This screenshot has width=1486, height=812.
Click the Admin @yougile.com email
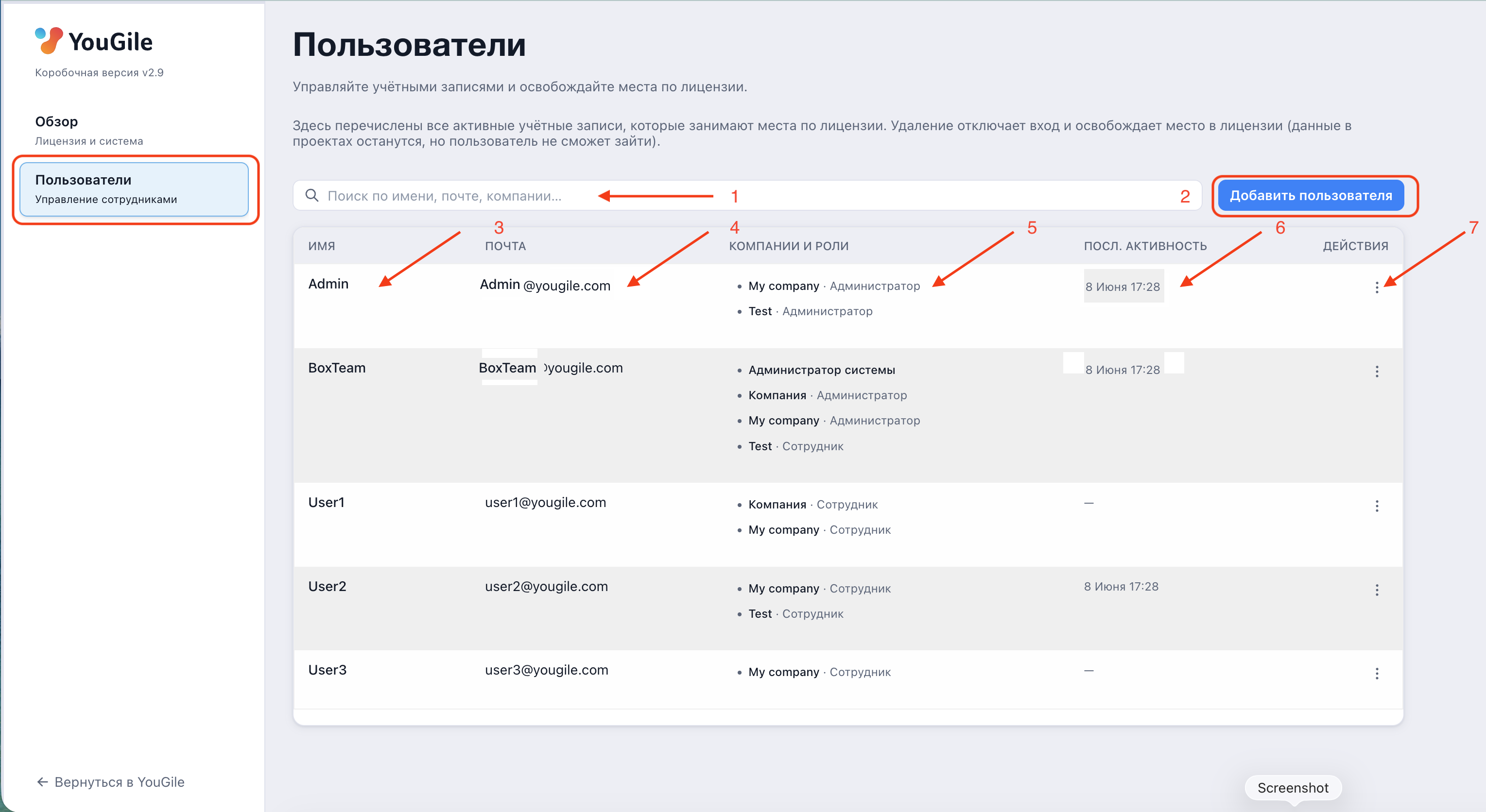click(x=545, y=285)
